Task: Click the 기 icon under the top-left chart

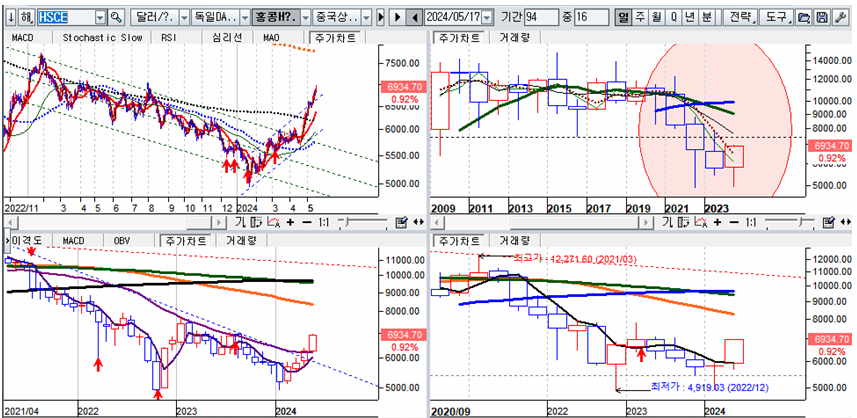Action: coord(240,222)
